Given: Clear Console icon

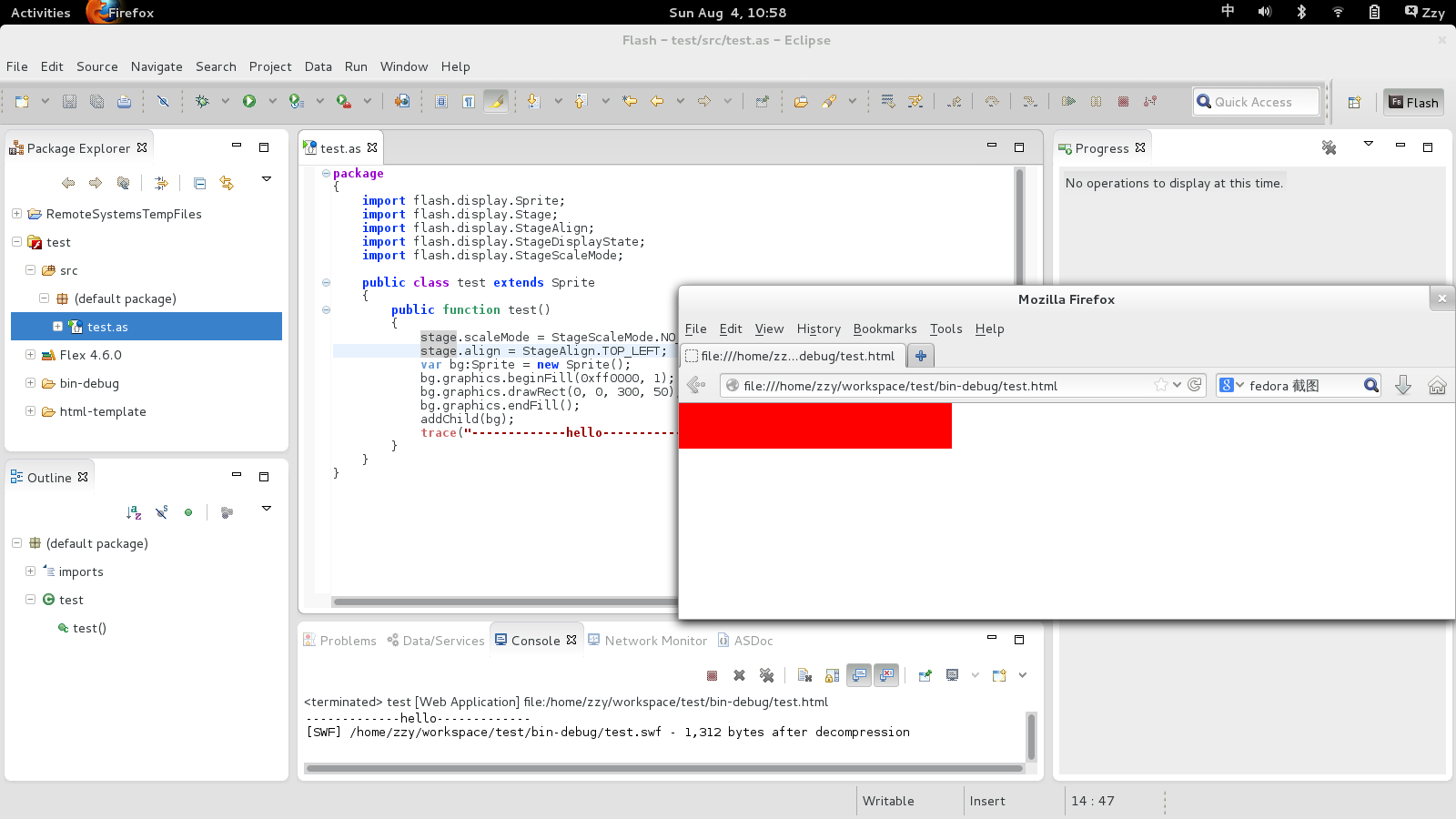Looking at the screenshot, I should tap(804, 675).
